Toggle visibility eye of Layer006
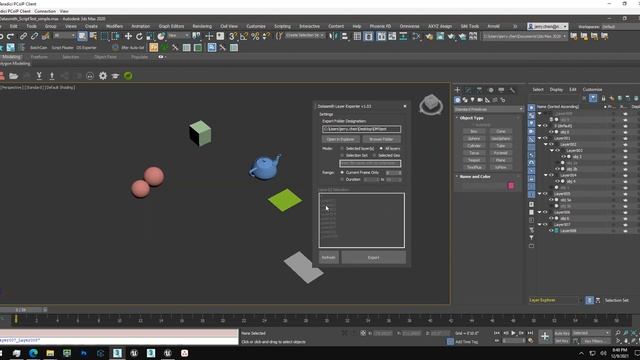 coord(545,212)
